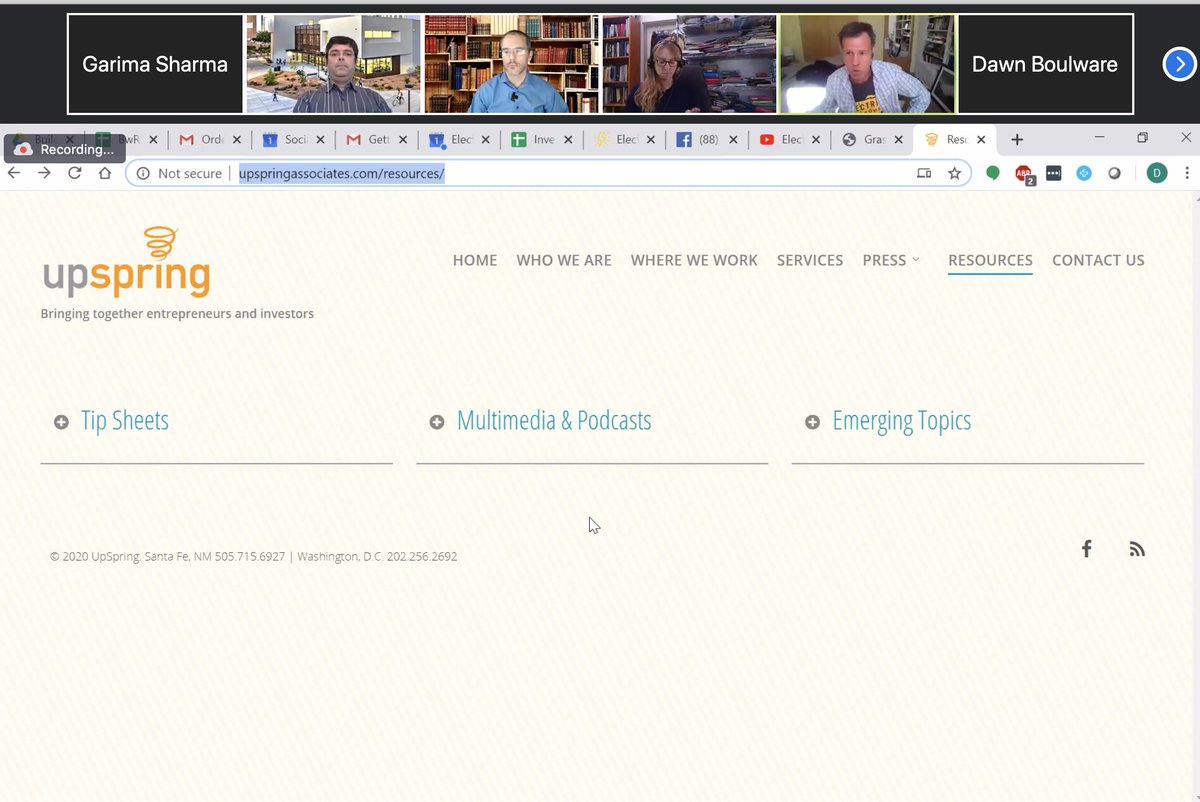
Task: Open a new browser tab with plus
Action: [x=1017, y=140]
